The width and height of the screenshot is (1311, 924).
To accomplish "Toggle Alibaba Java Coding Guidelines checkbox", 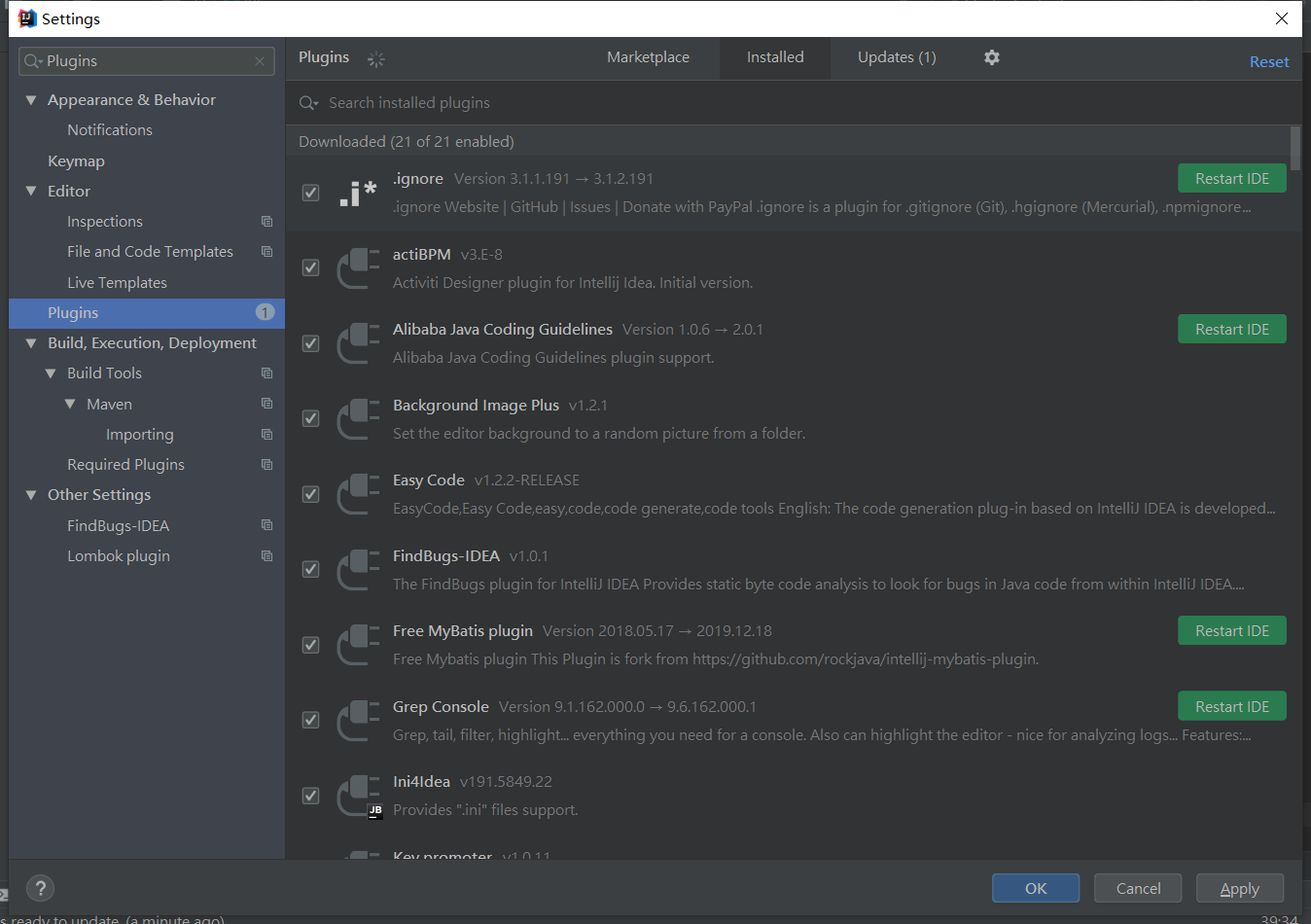I will (x=311, y=343).
